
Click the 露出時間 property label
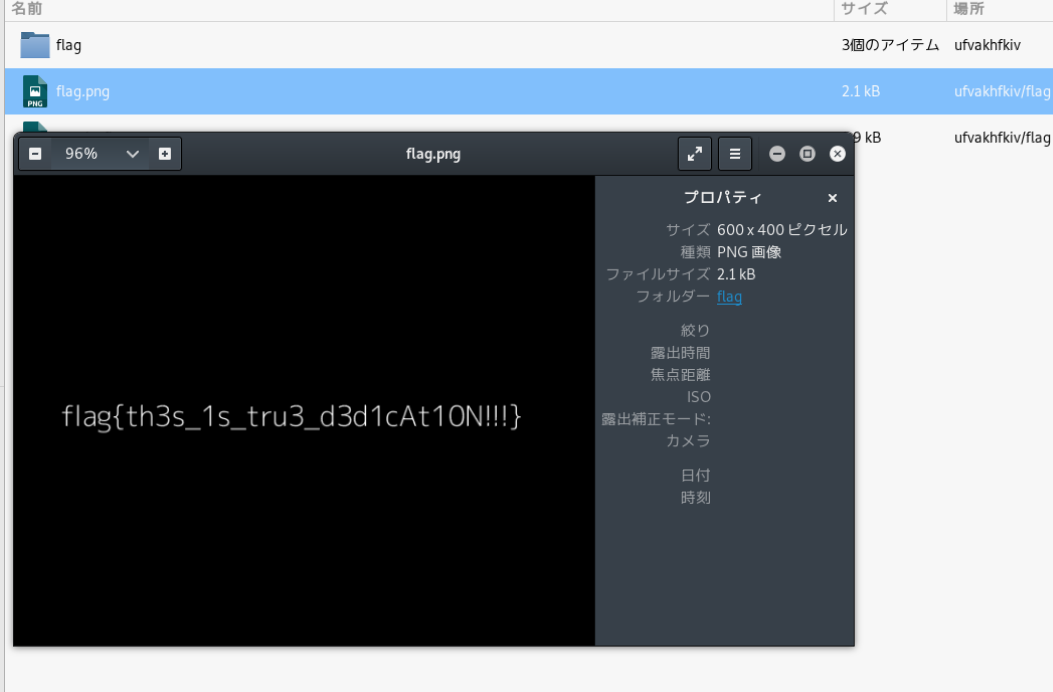point(680,353)
